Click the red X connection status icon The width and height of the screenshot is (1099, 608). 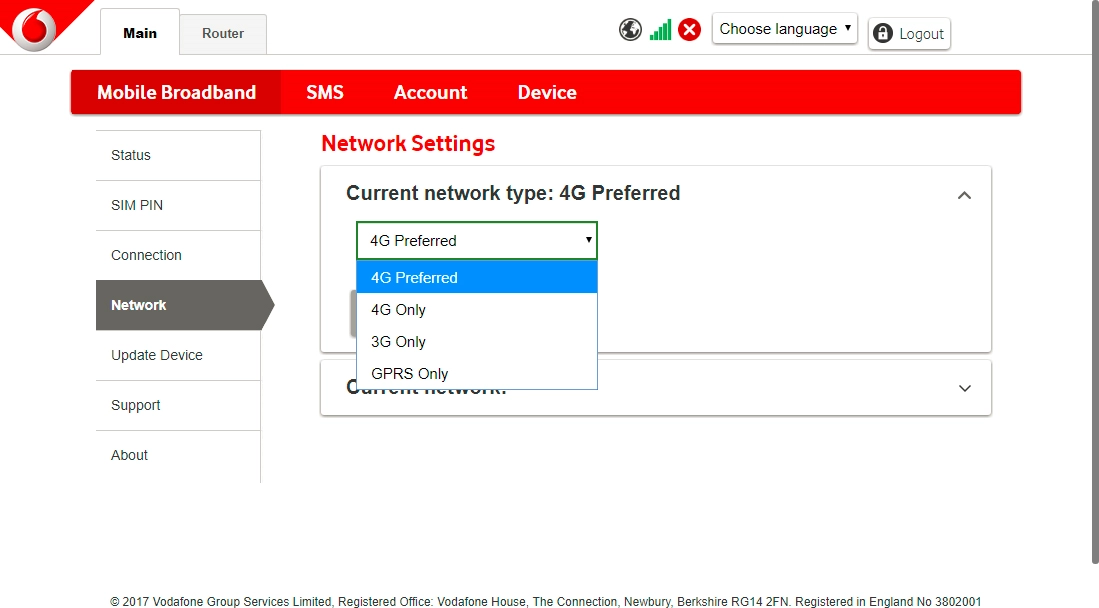pyautogui.click(x=689, y=30)
